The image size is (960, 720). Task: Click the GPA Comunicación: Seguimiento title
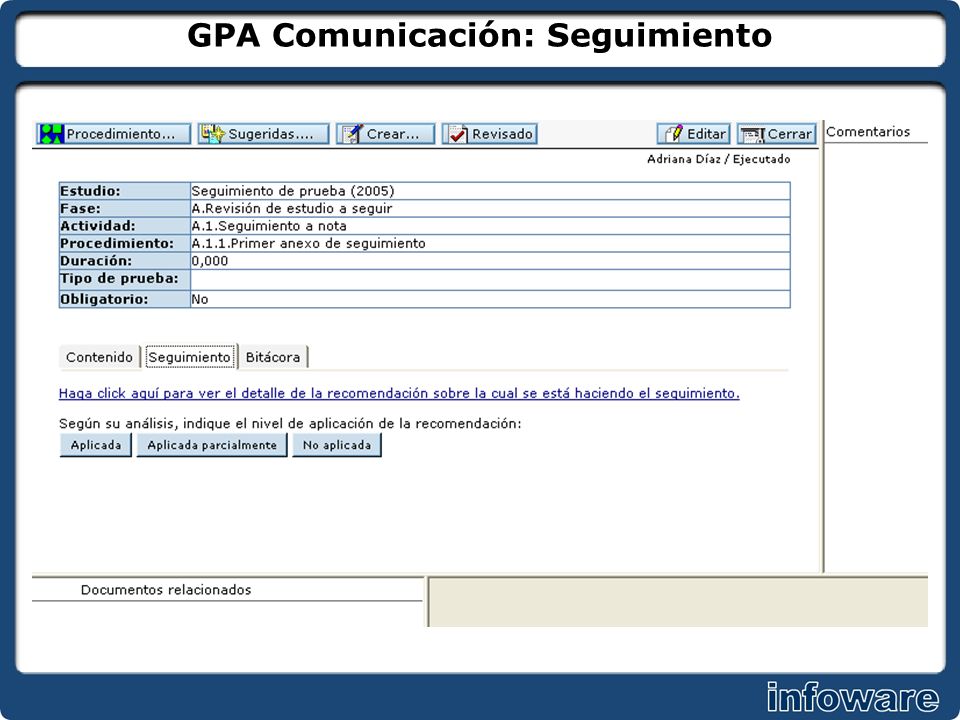(479, 36)
